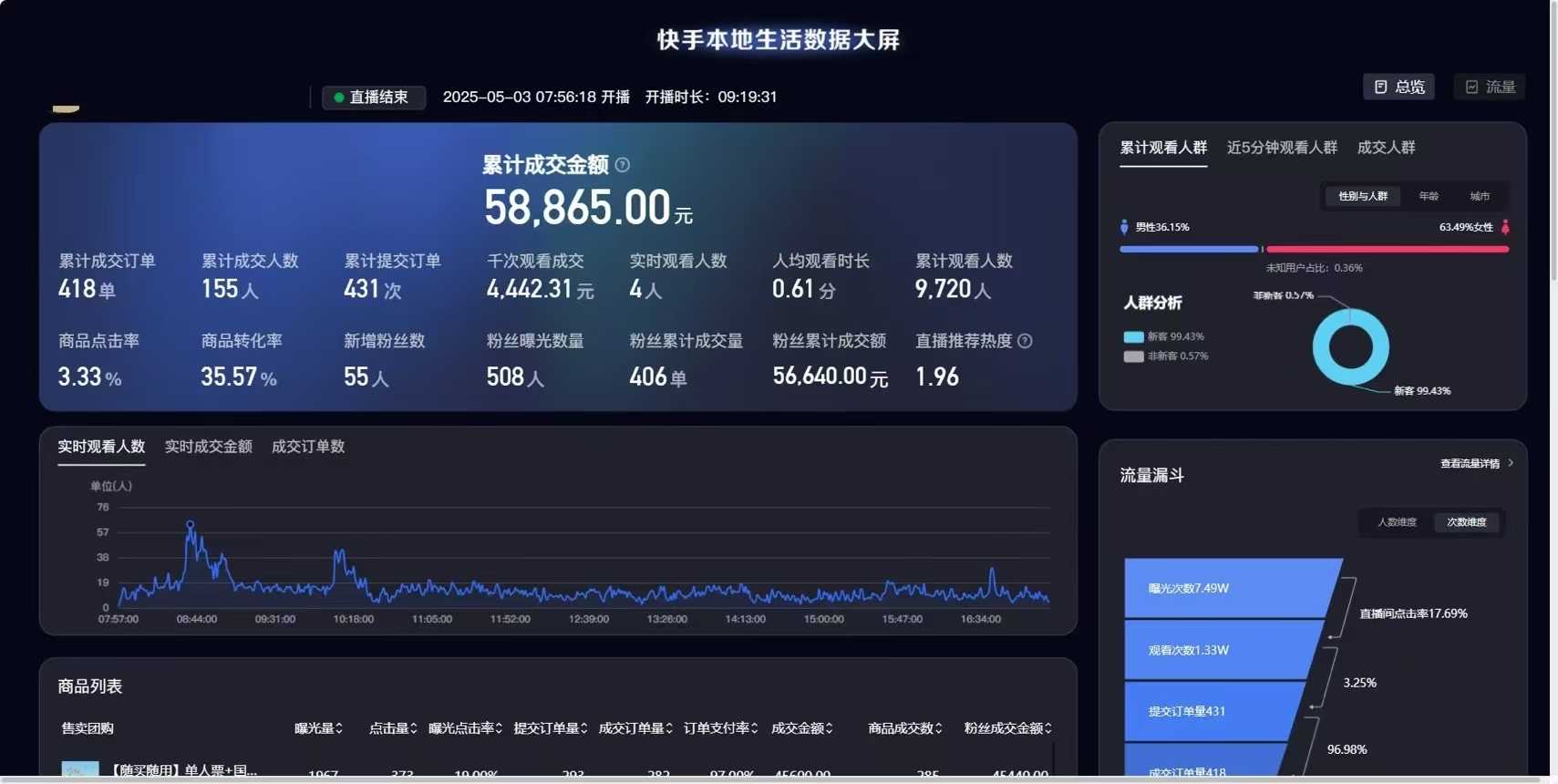Switch the audience view to 年龄
The height and width of the screenshot is (784, 1558).
(x=1429, y=196)
